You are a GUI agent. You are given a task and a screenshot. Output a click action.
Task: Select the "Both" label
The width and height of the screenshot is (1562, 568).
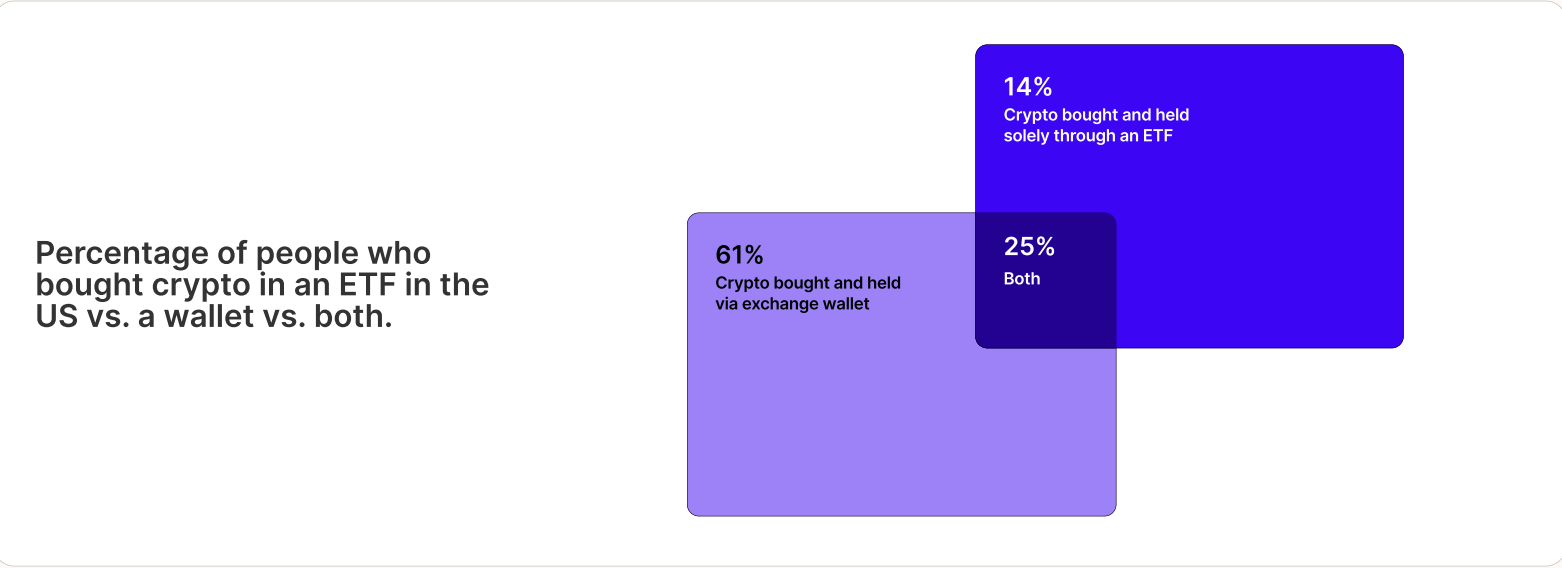coord(1022,279)
